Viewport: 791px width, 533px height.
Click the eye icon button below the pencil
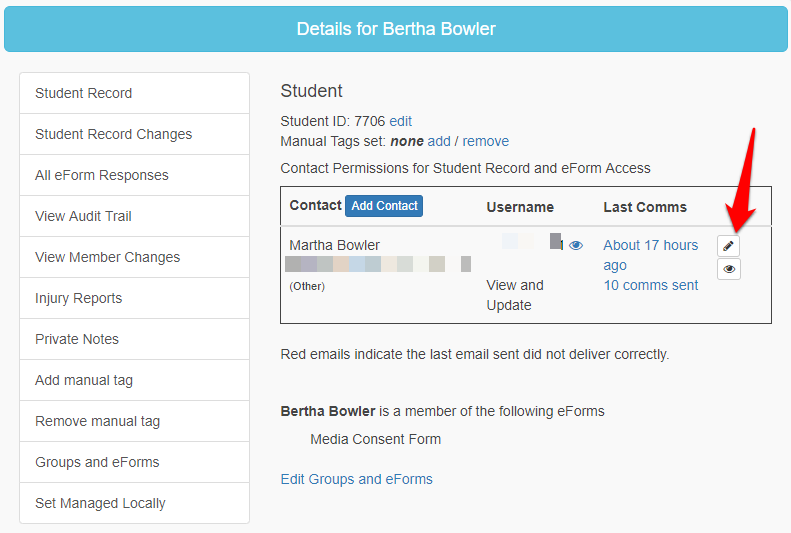click(729, 269)
